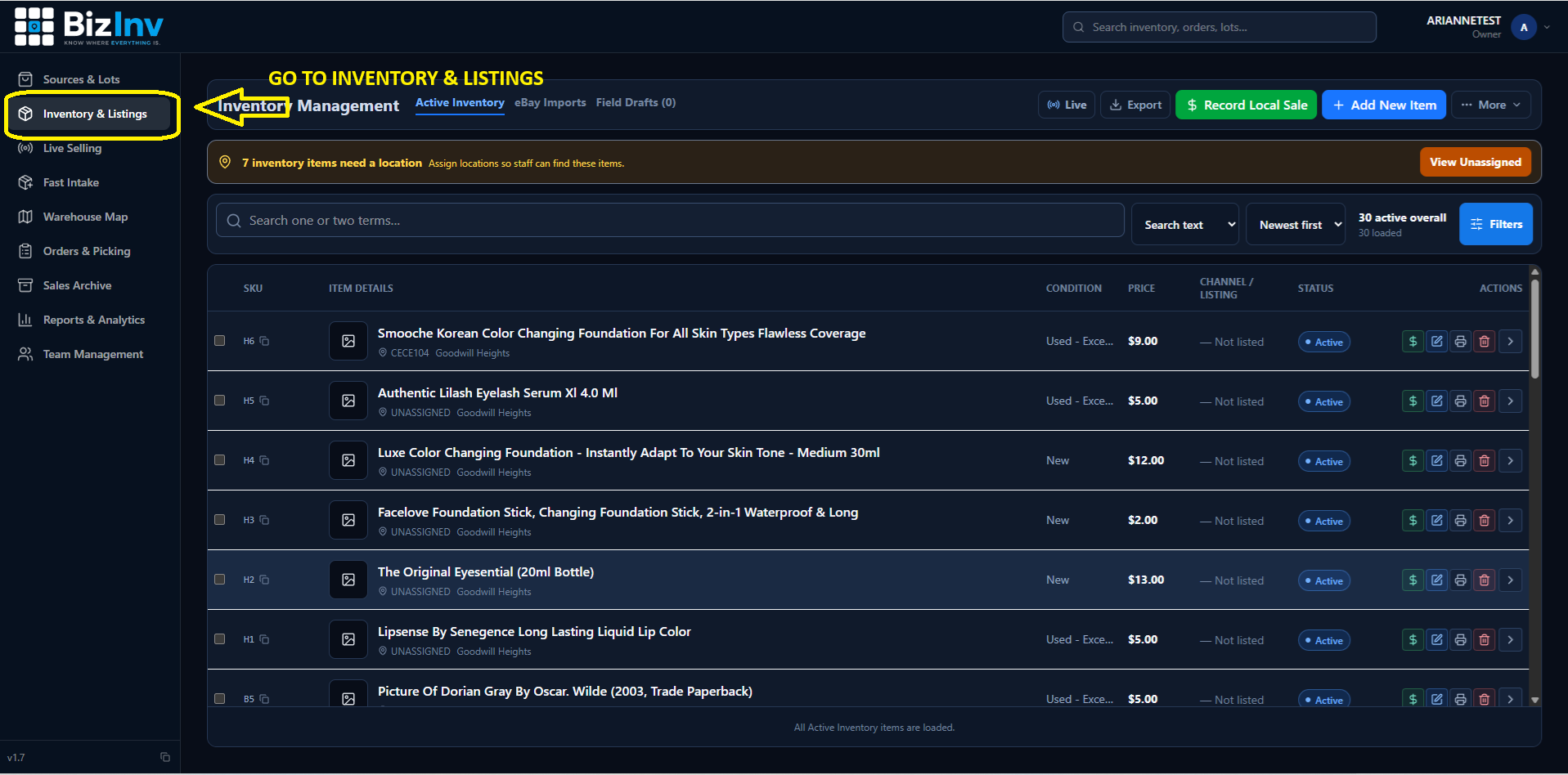This screenshot has width=1568, height=775.
Task: Edit the Lilash Eyelash Serum item
Action: pos(1436,401)
